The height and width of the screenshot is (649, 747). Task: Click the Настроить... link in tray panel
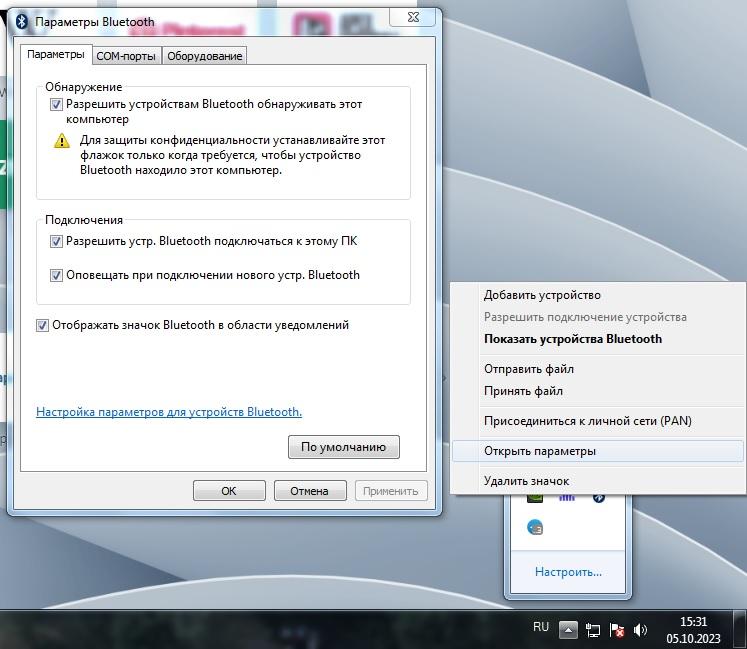(x=568, y=572)
